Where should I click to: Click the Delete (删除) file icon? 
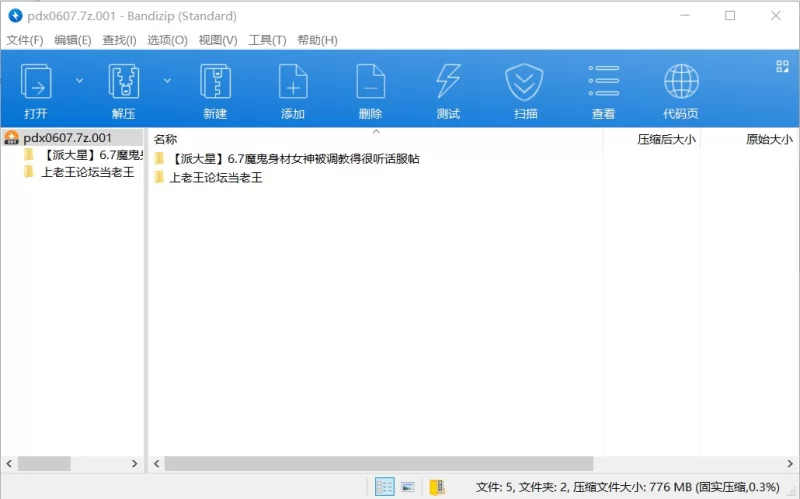[x=370, y=82]
